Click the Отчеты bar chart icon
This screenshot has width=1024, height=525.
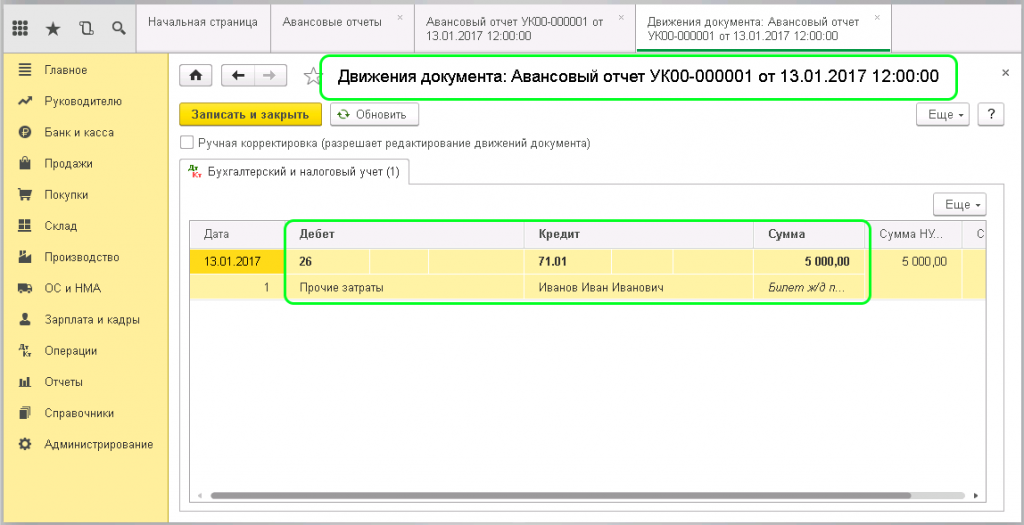tap(25, 382)
